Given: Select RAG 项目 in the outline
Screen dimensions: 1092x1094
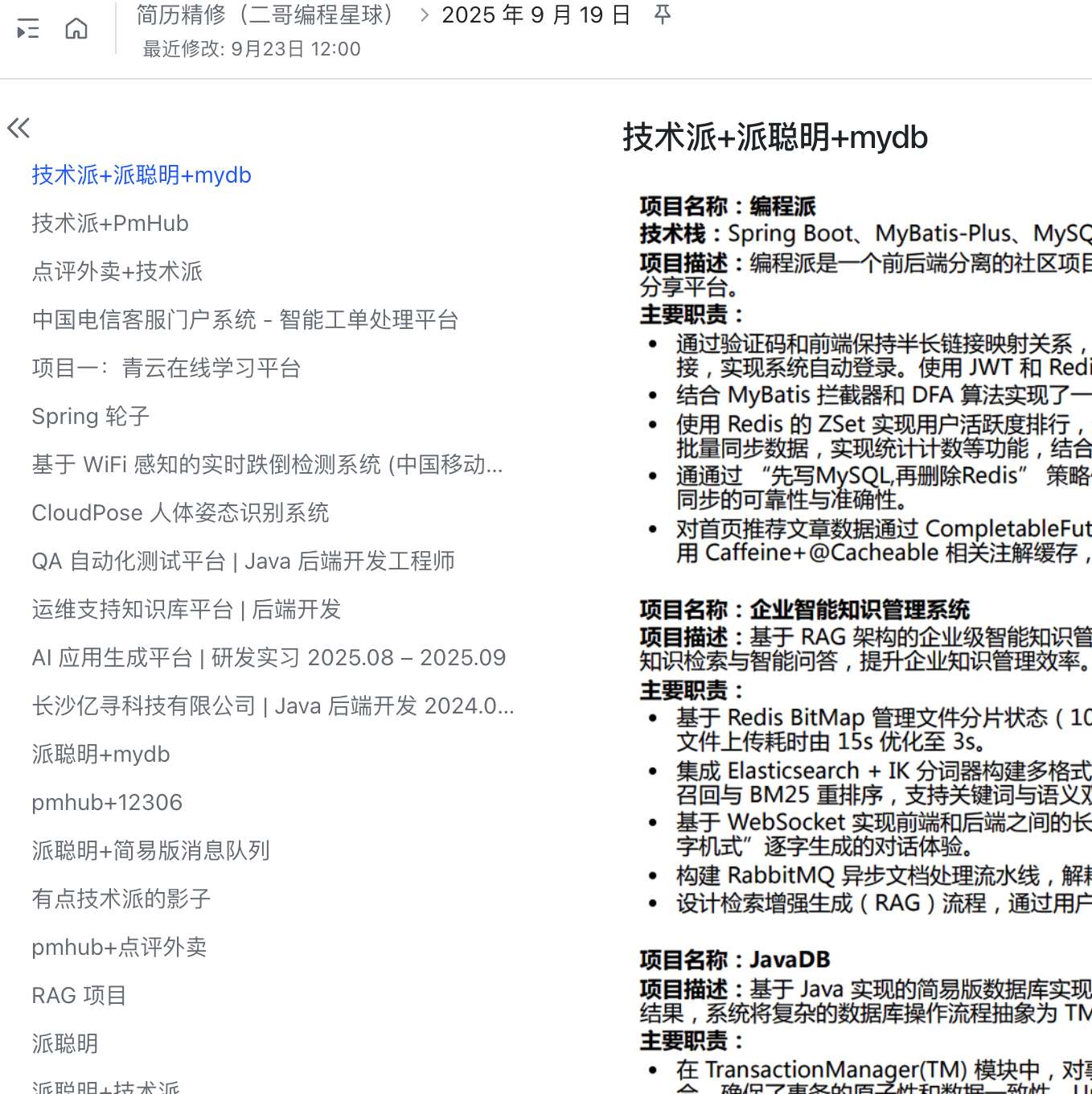Looking at the screenshot, I should tap(79, 996).
